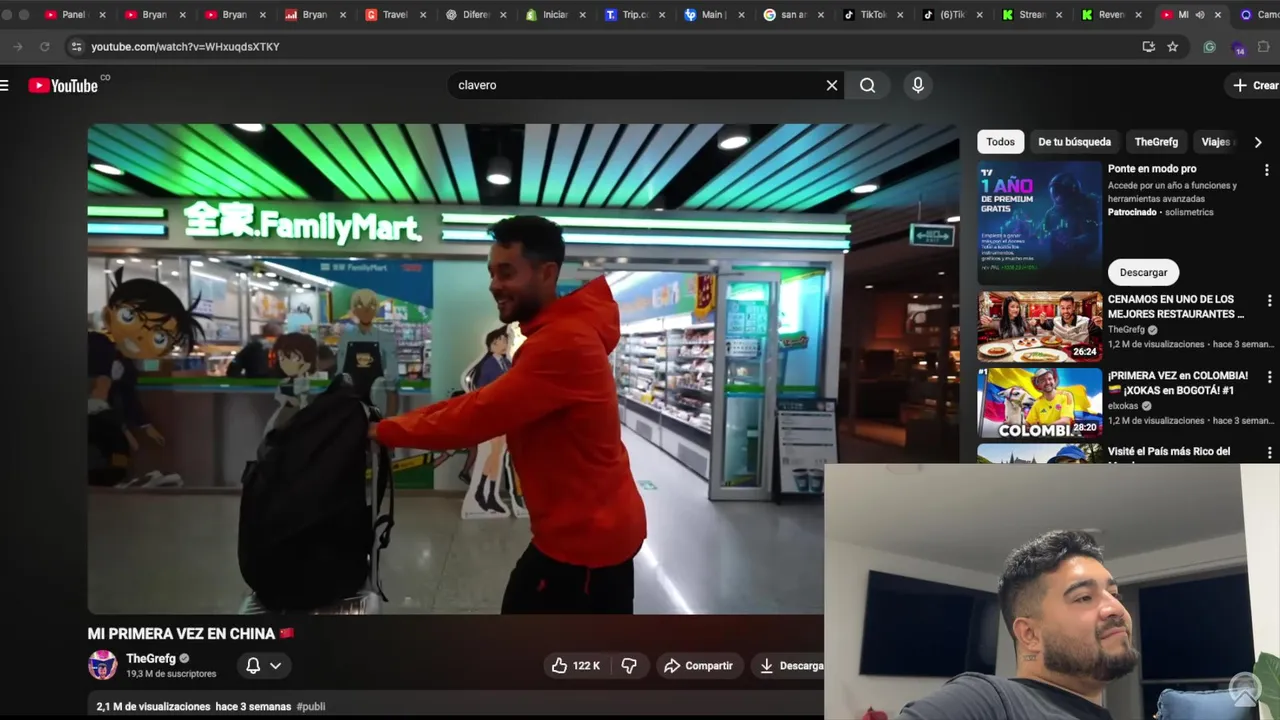Open options menu for 'Ponte en modo pro' ad
Image resolution: width=1280 pixels, height=720 pixels.
pyautogui.click(x=1266, y=170)
